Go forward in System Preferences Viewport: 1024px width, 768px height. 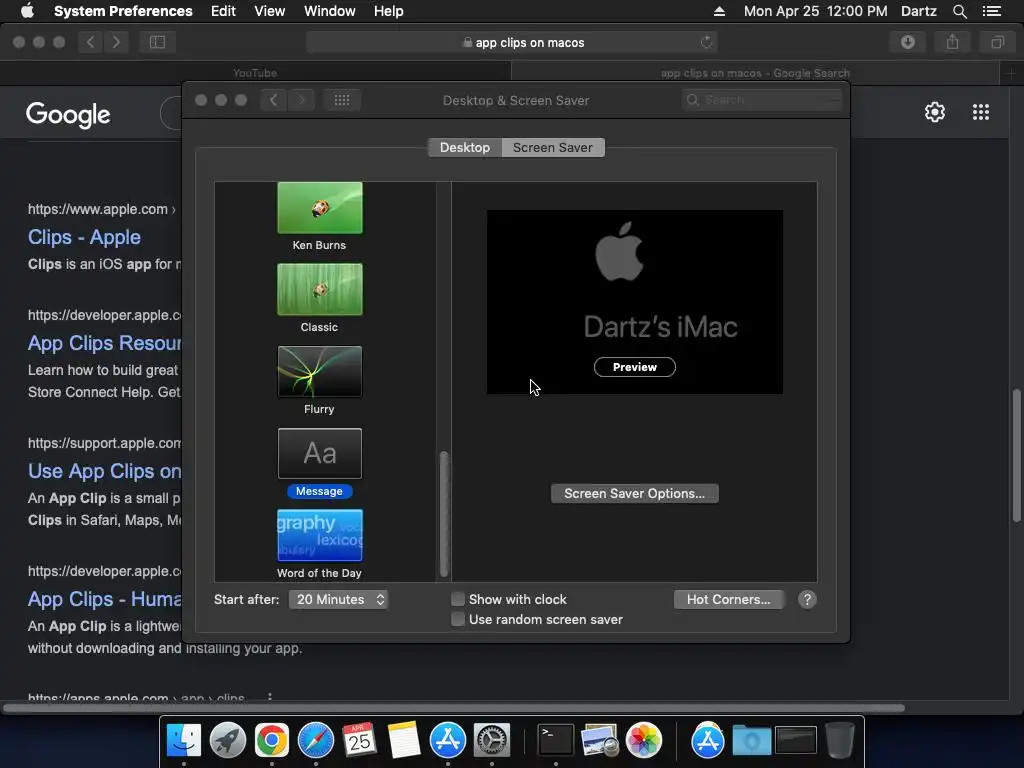click(301, 100)
